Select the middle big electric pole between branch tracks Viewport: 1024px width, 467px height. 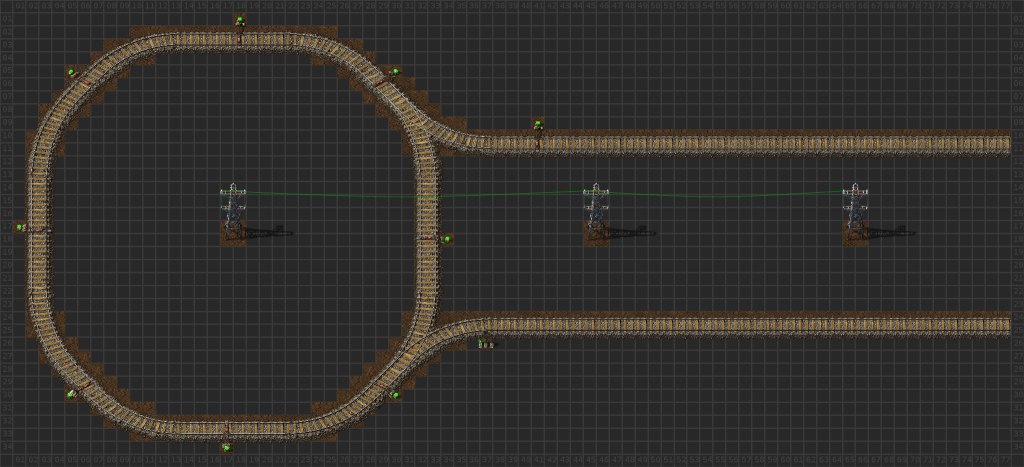click(596, 214)
